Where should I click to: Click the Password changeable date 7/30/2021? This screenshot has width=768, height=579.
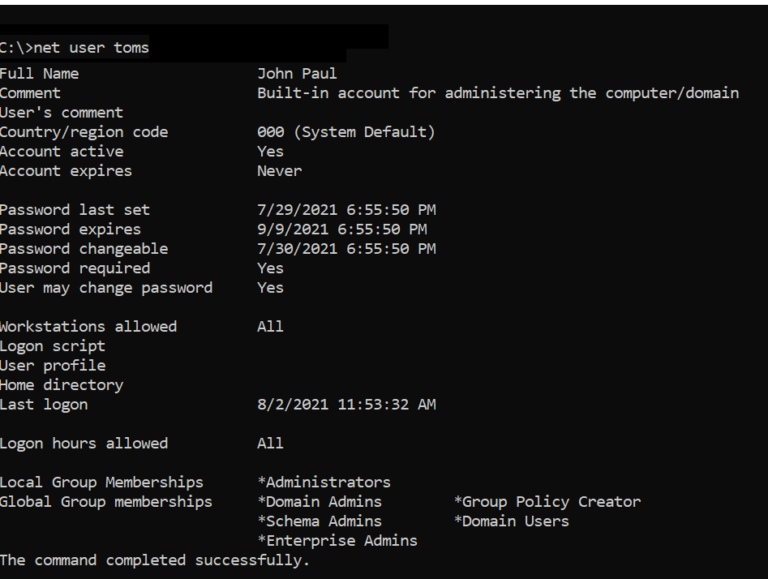[x=346, y=249]
